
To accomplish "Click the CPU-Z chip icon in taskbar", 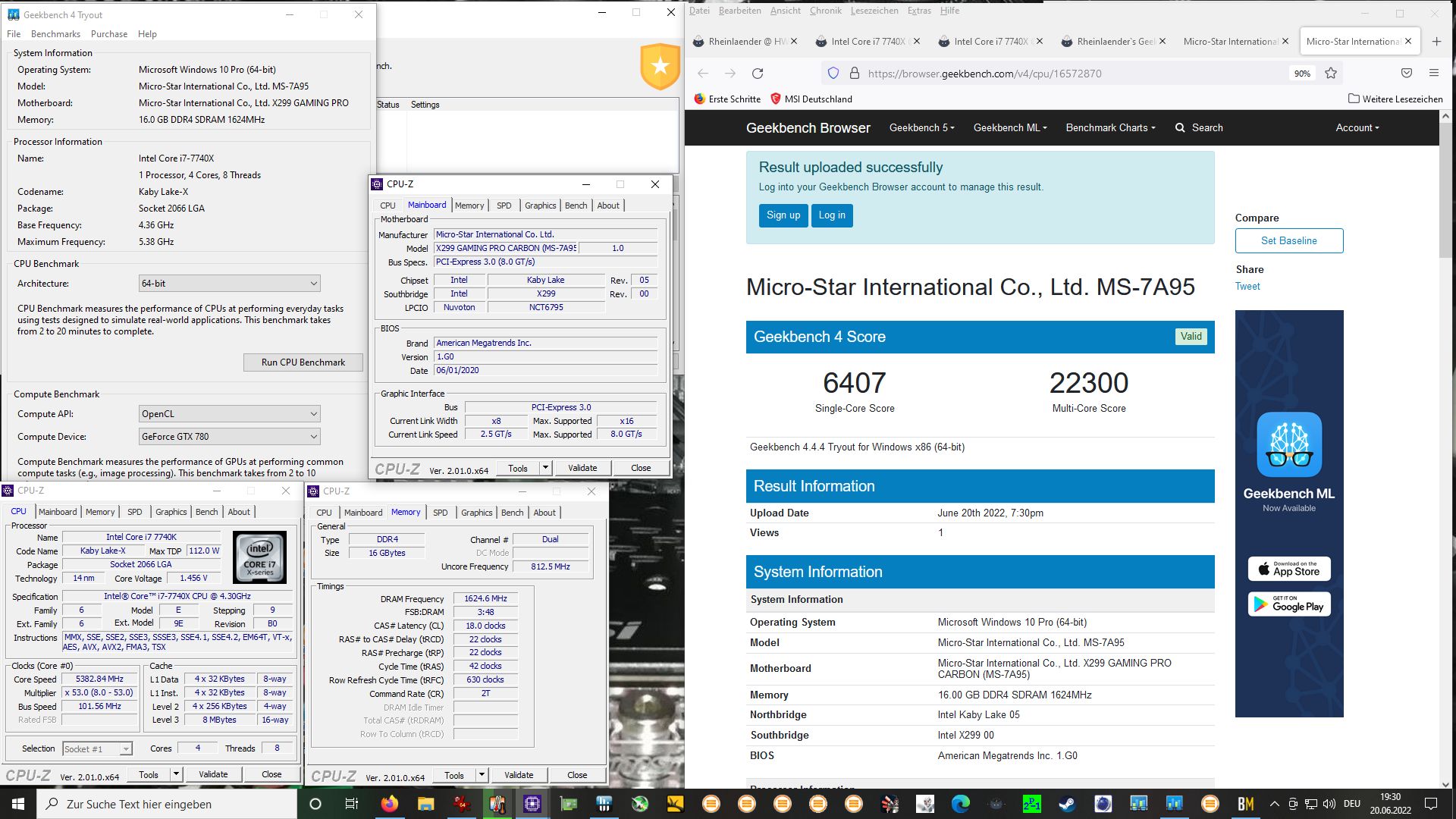I will click(x=532, y=804).
